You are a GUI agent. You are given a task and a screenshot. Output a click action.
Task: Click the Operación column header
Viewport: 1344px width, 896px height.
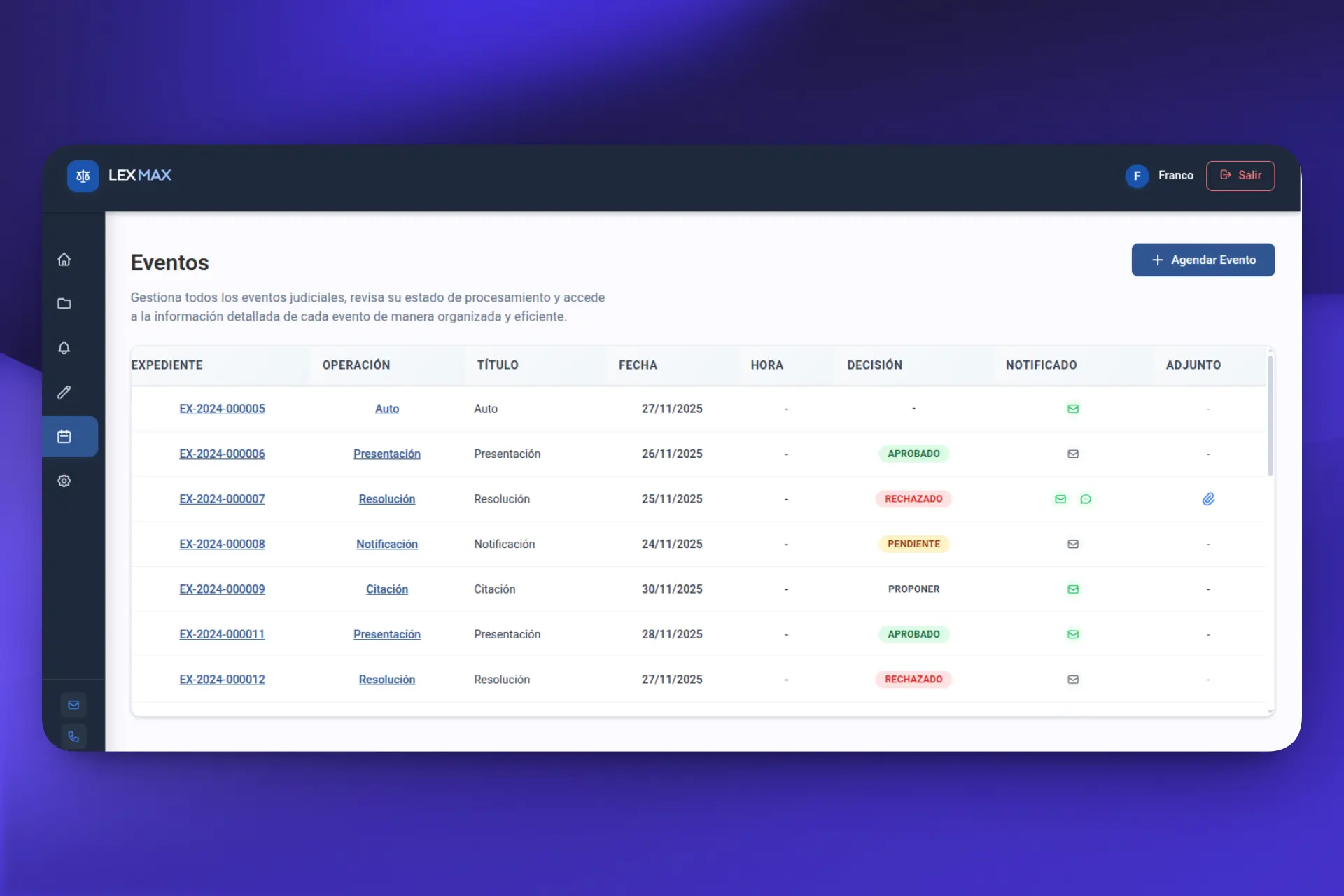pyautogui.click(x=356, y=365)
